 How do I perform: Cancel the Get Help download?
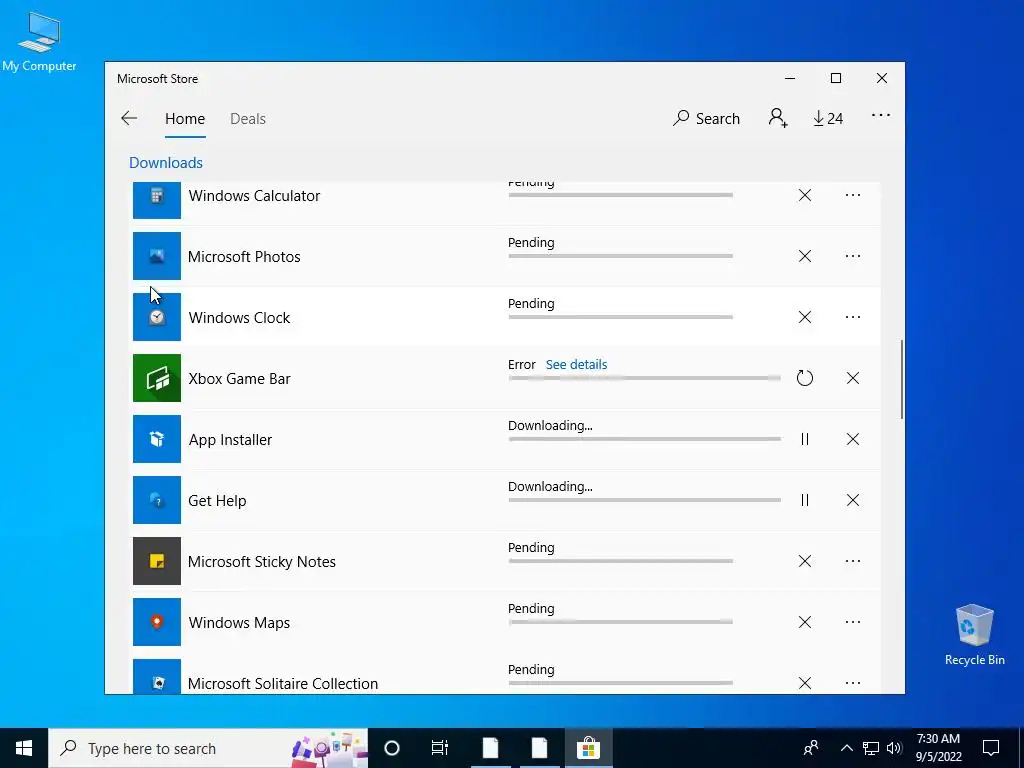(853, 500)
